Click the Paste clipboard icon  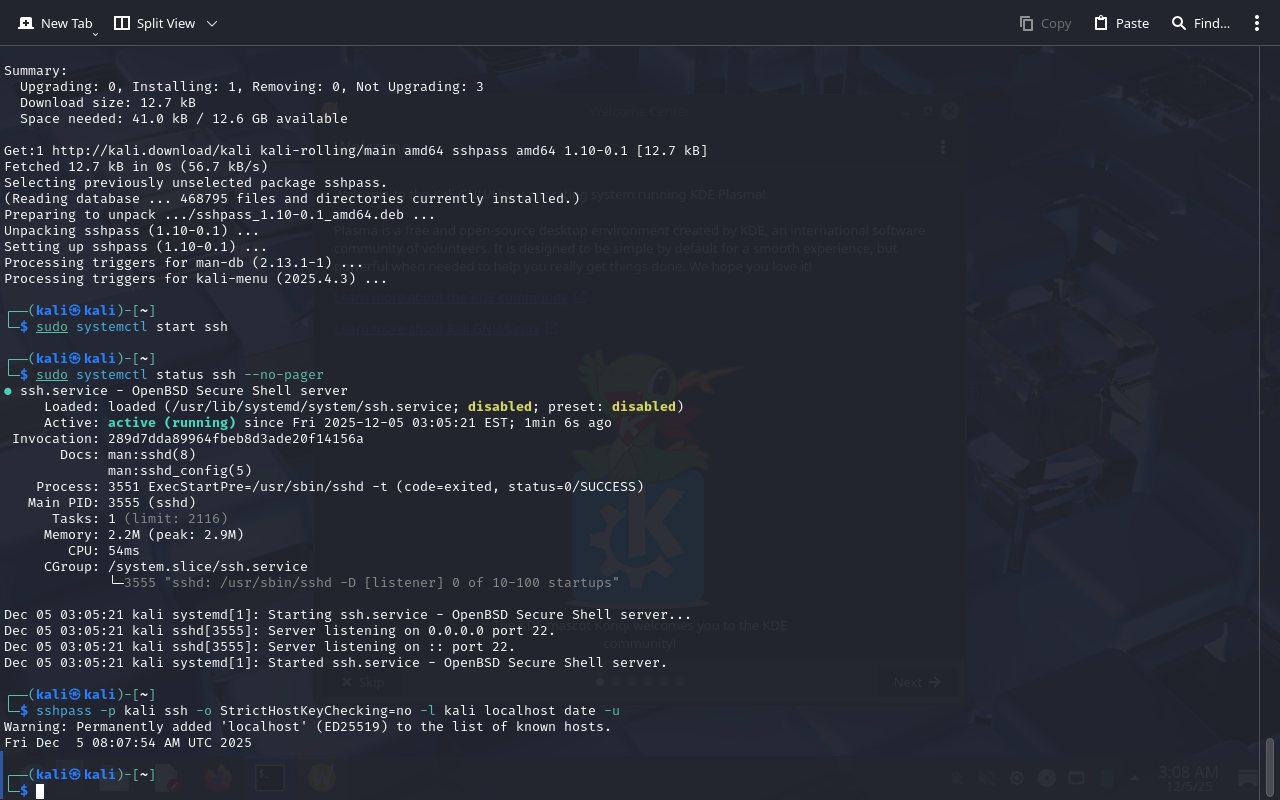click(1101, 23)
